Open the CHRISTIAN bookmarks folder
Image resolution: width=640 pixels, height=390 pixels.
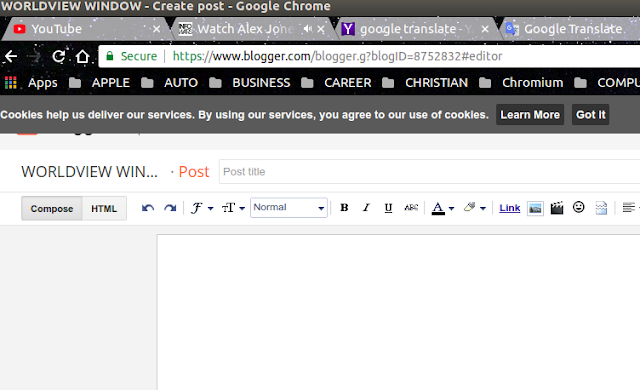pos(425,83)
